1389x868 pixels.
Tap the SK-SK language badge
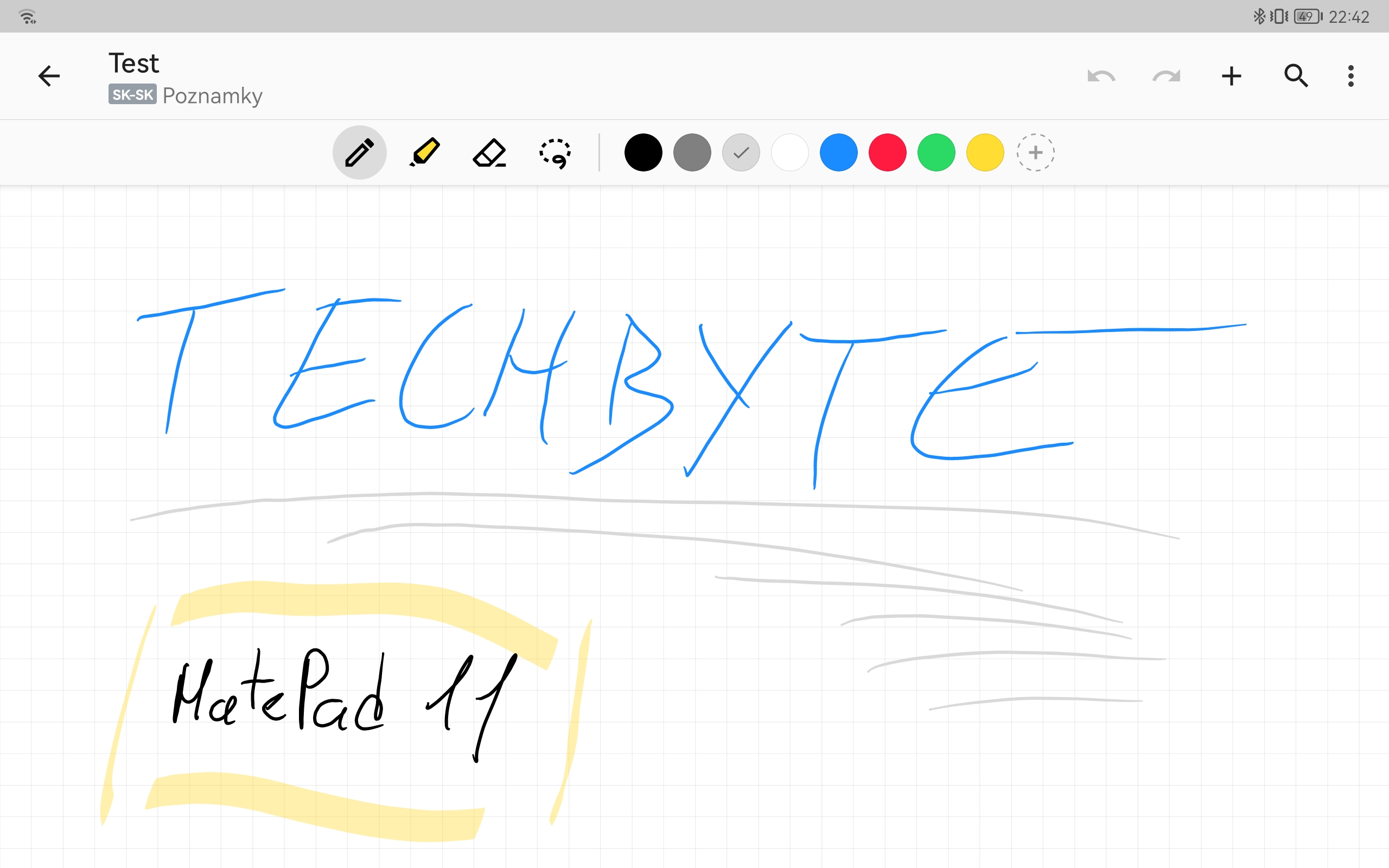[x=132, y=95]
